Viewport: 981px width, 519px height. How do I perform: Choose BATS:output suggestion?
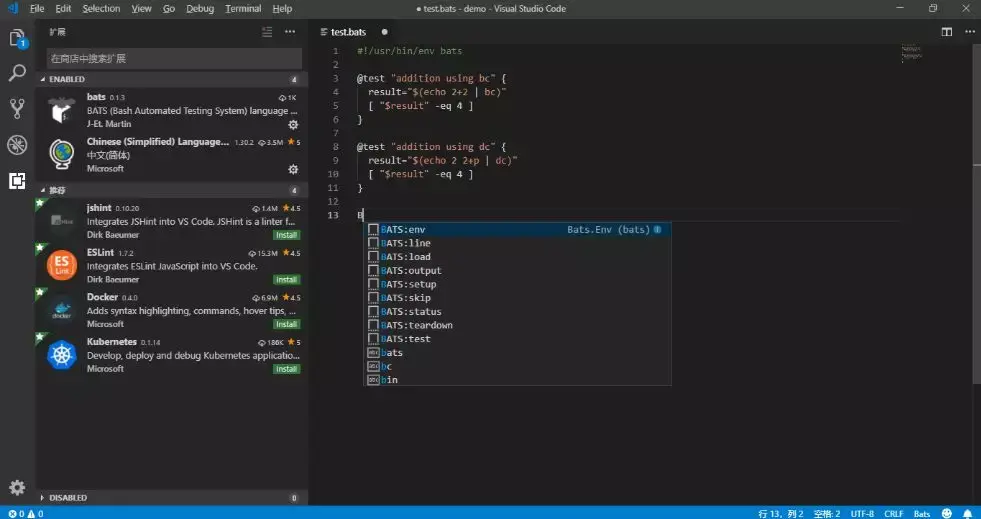[x=517, y=271]
